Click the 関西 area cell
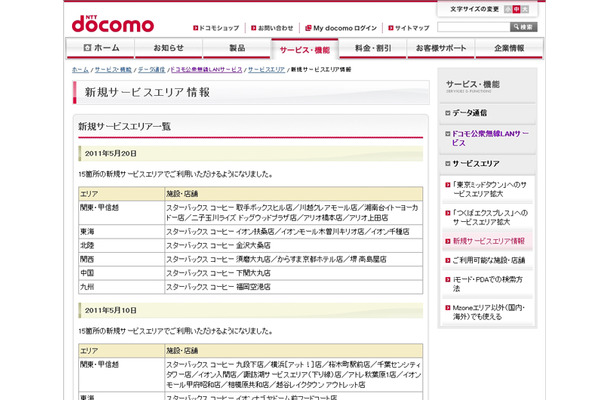610x400 pixels. pos(121,260)
